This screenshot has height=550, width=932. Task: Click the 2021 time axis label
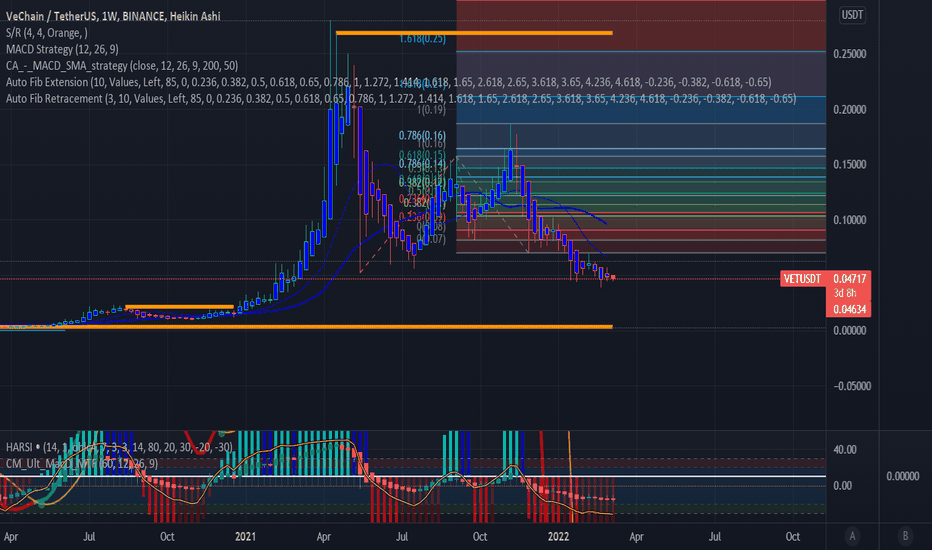pyautogui.click(x=245, y=536)
